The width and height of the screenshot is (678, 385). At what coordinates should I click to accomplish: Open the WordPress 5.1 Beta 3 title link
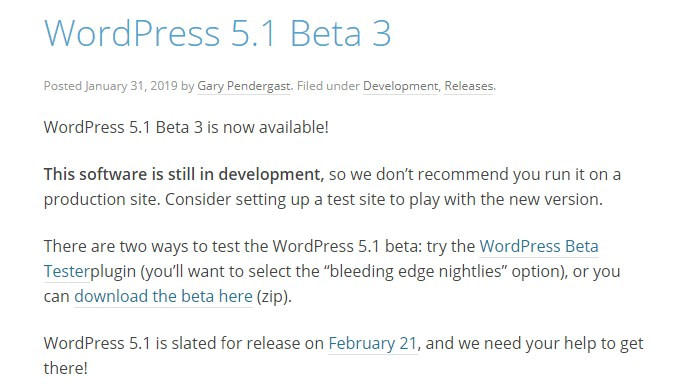click(x=217, y=33)
